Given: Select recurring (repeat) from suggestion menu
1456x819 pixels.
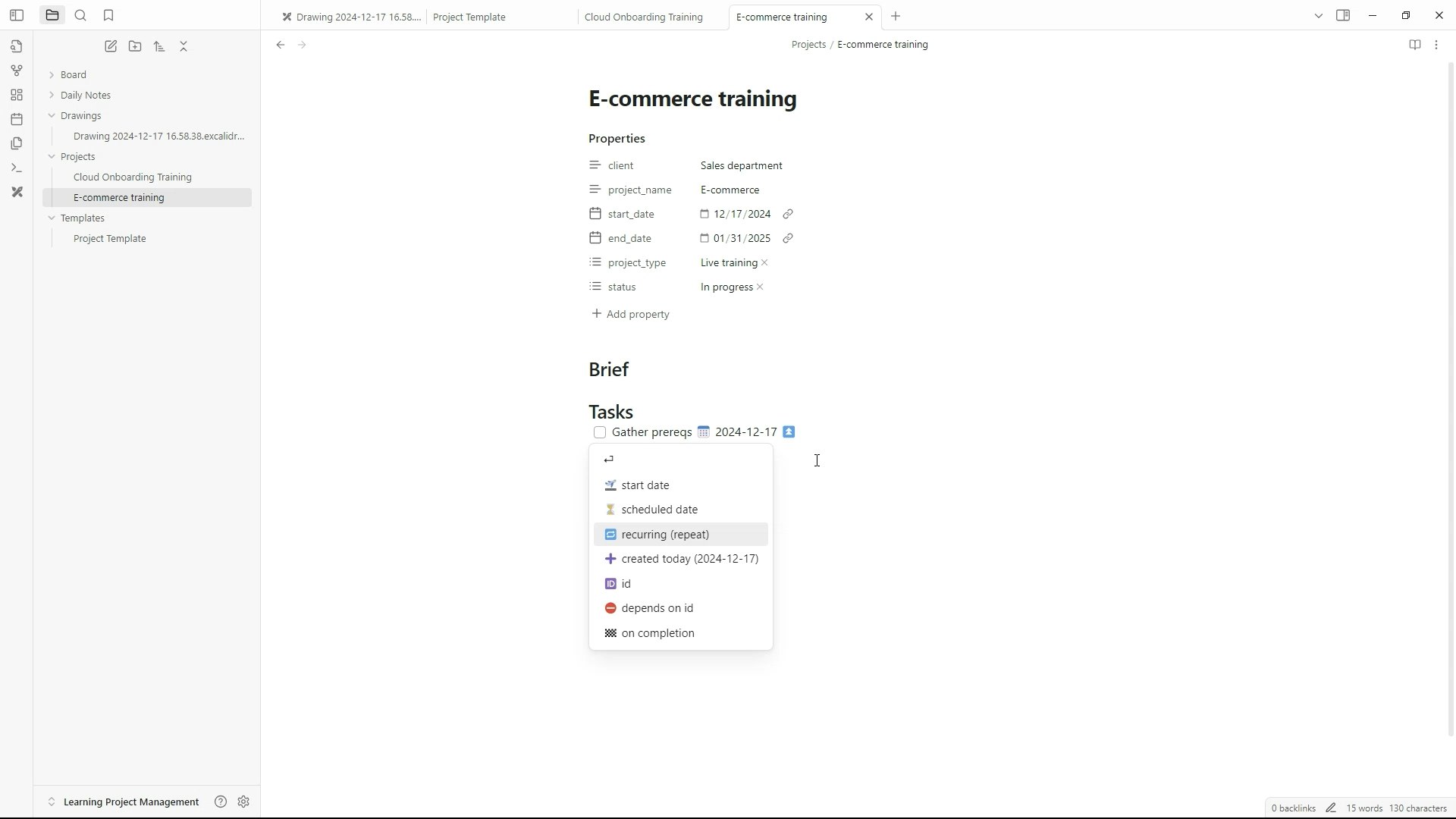Looking at the screenshot, I should click(665, 535).
